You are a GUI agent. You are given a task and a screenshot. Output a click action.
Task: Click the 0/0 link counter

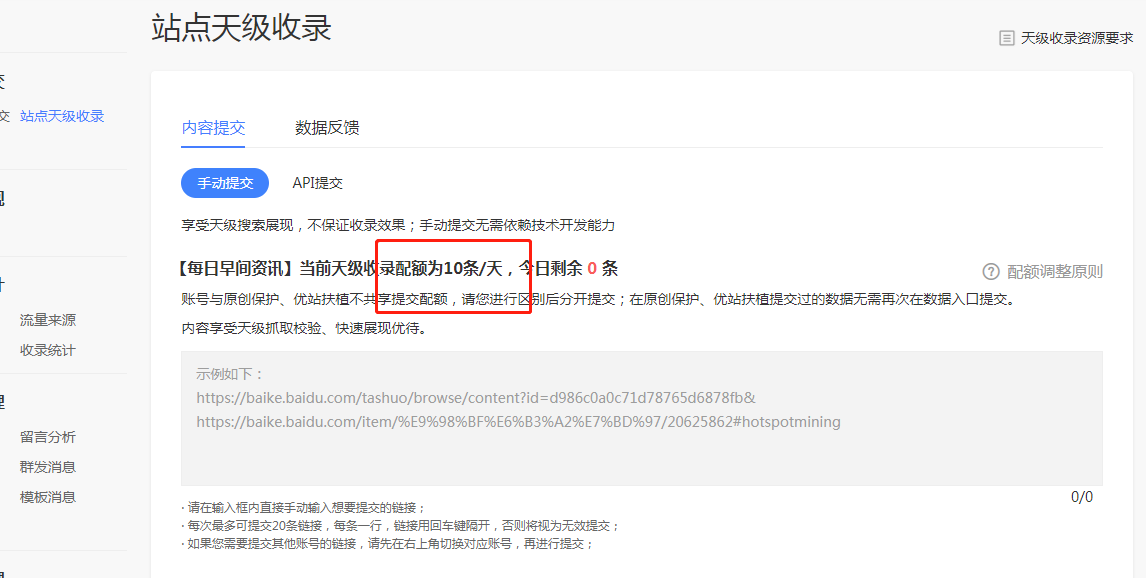(x=1082, y=497)
